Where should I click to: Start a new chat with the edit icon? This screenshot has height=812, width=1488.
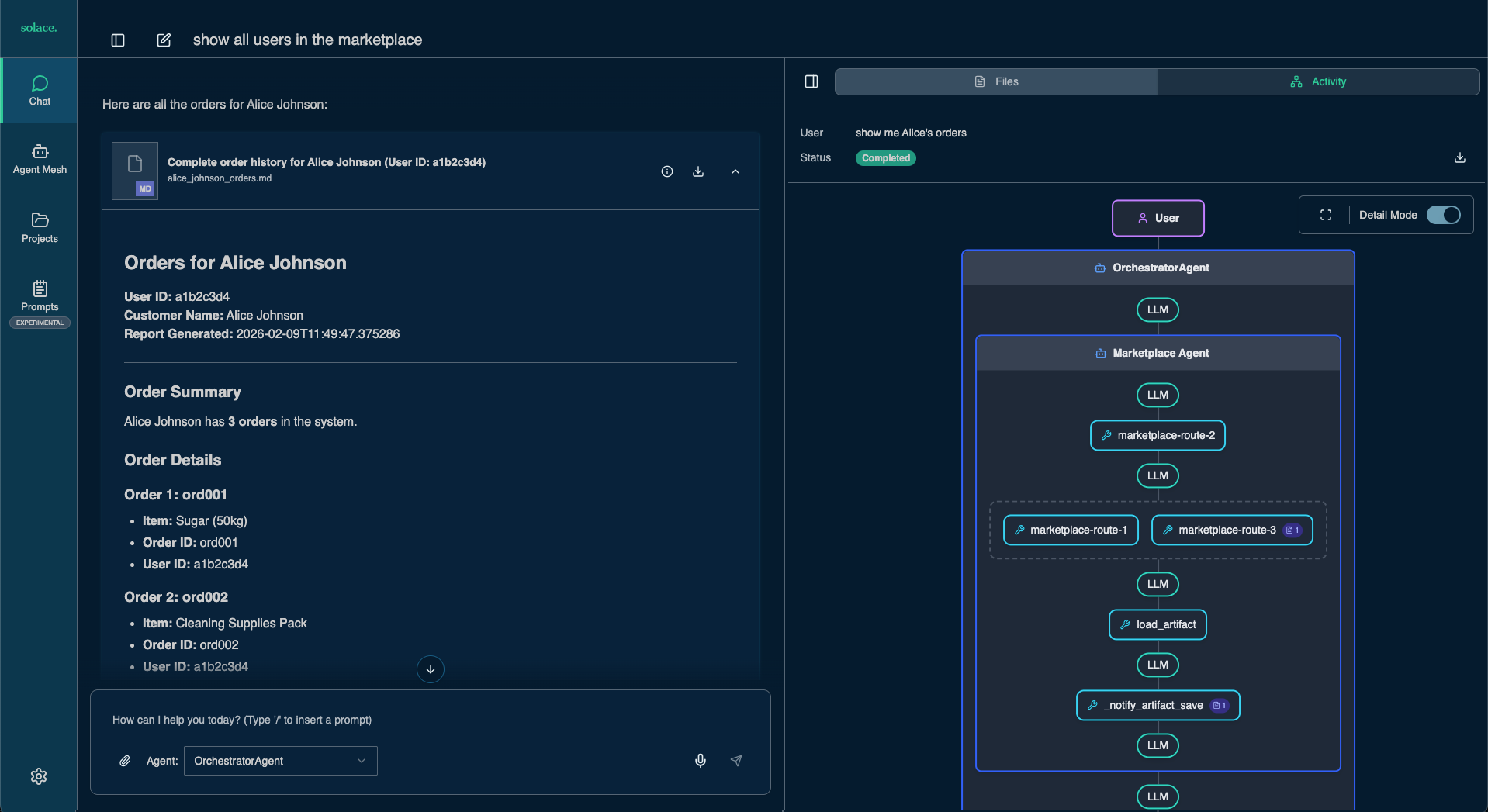click(164, 40)
